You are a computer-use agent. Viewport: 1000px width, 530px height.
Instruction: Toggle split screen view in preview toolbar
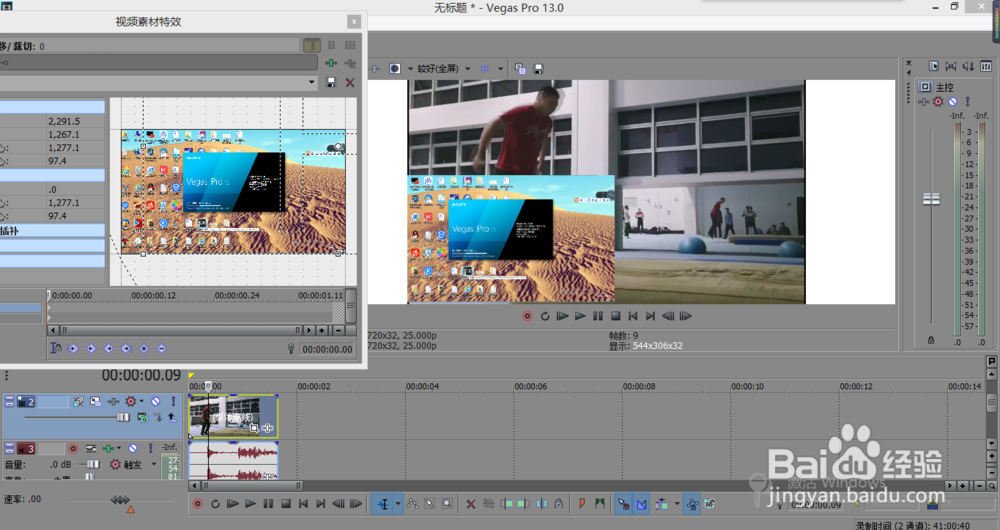pos(395,68)
